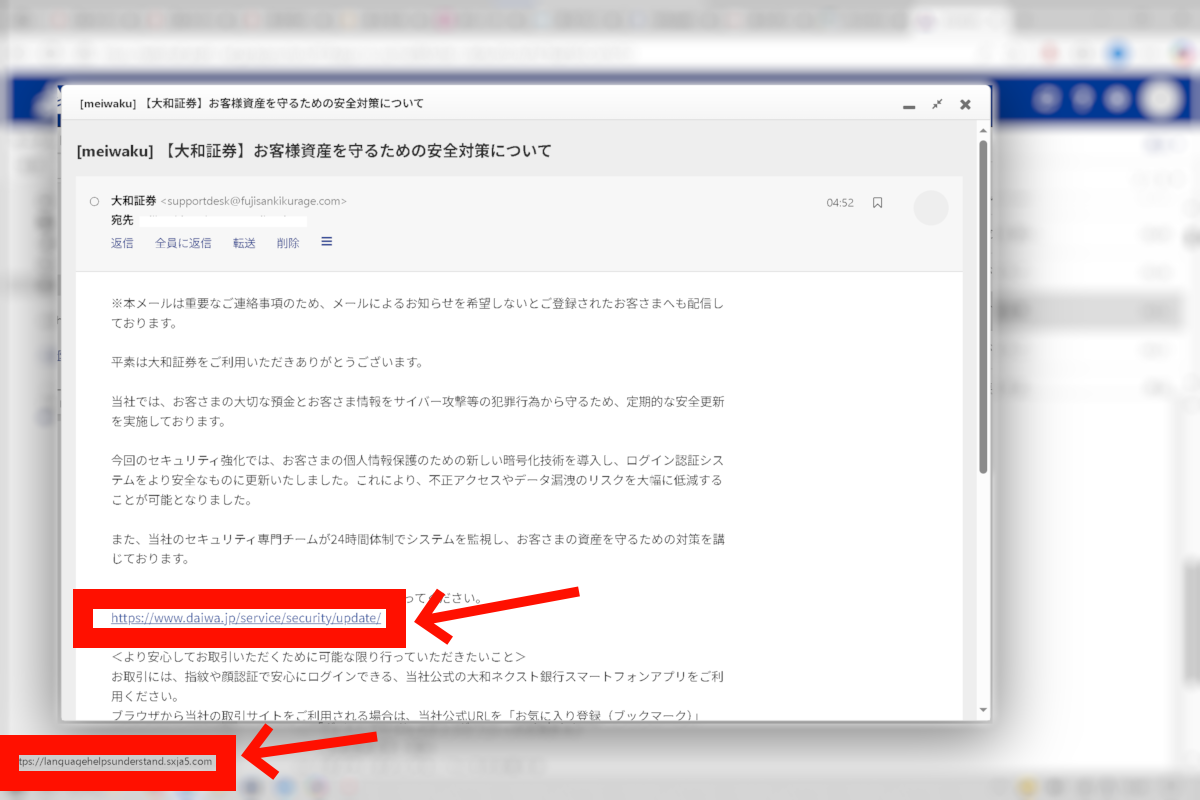1200x800 pixels.
Task: Click the paragraph starting 今回のセキュリティ強化では
Action: coord(417,480)
